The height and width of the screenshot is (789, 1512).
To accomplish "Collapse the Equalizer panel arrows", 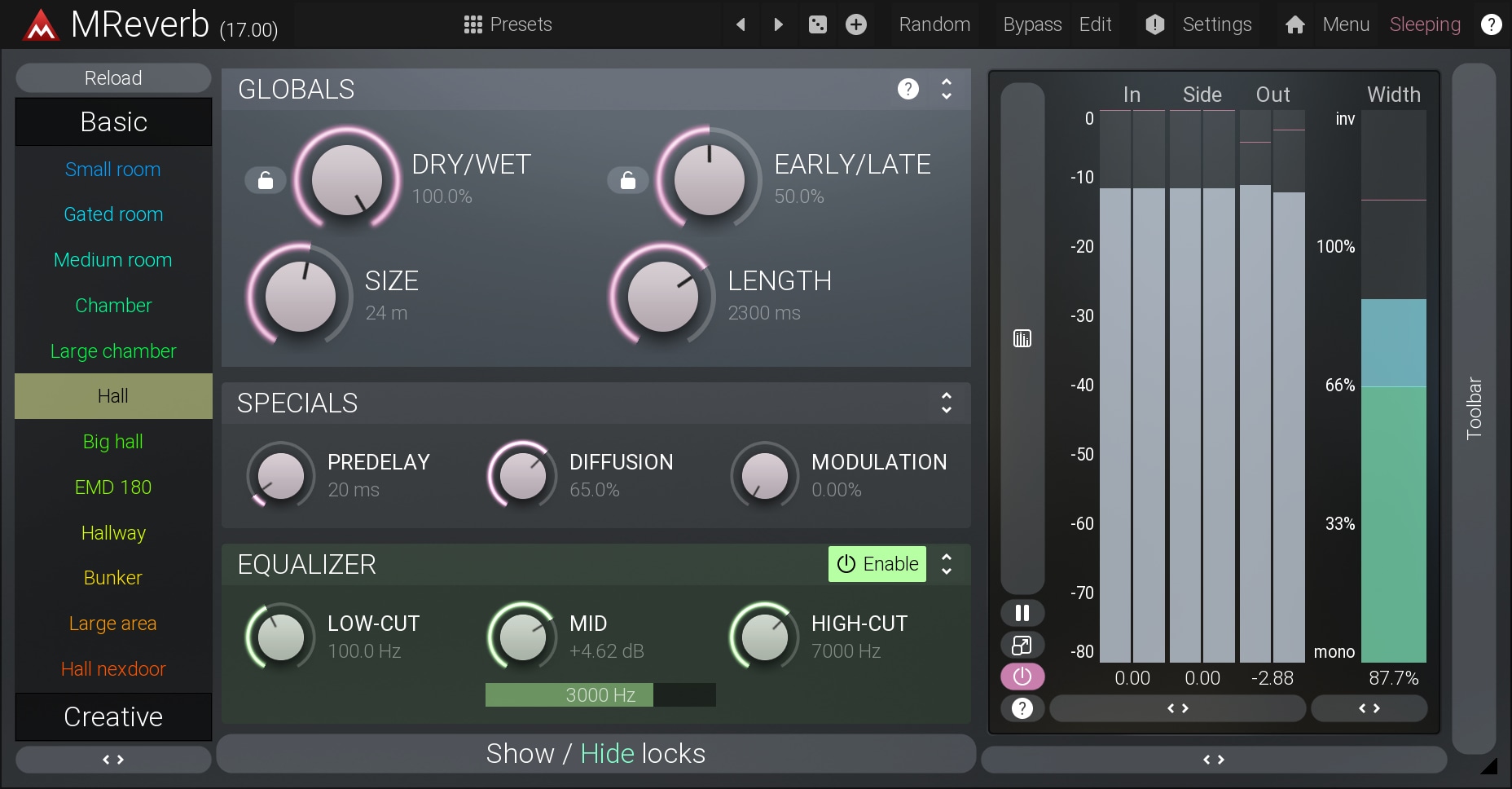I will tap(946, 564).
